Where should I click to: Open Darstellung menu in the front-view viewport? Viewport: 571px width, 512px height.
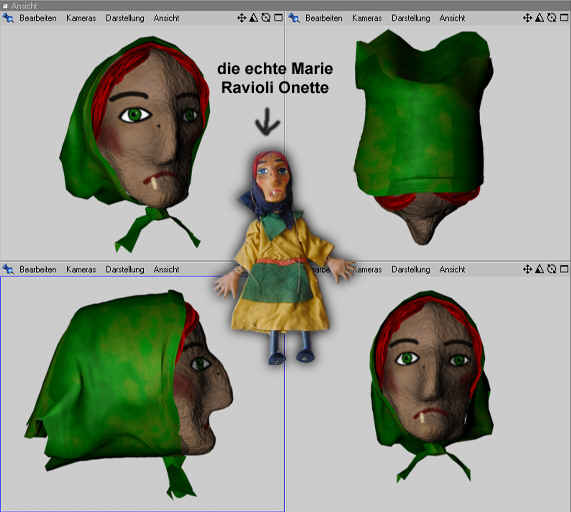pos(411,269)
